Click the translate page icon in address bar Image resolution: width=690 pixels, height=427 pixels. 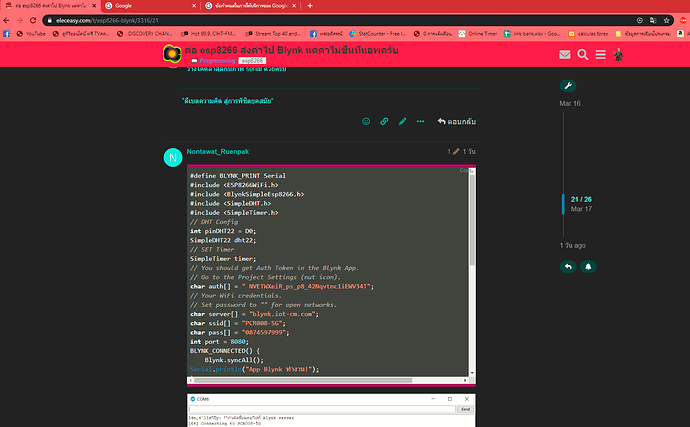(653, 20)
